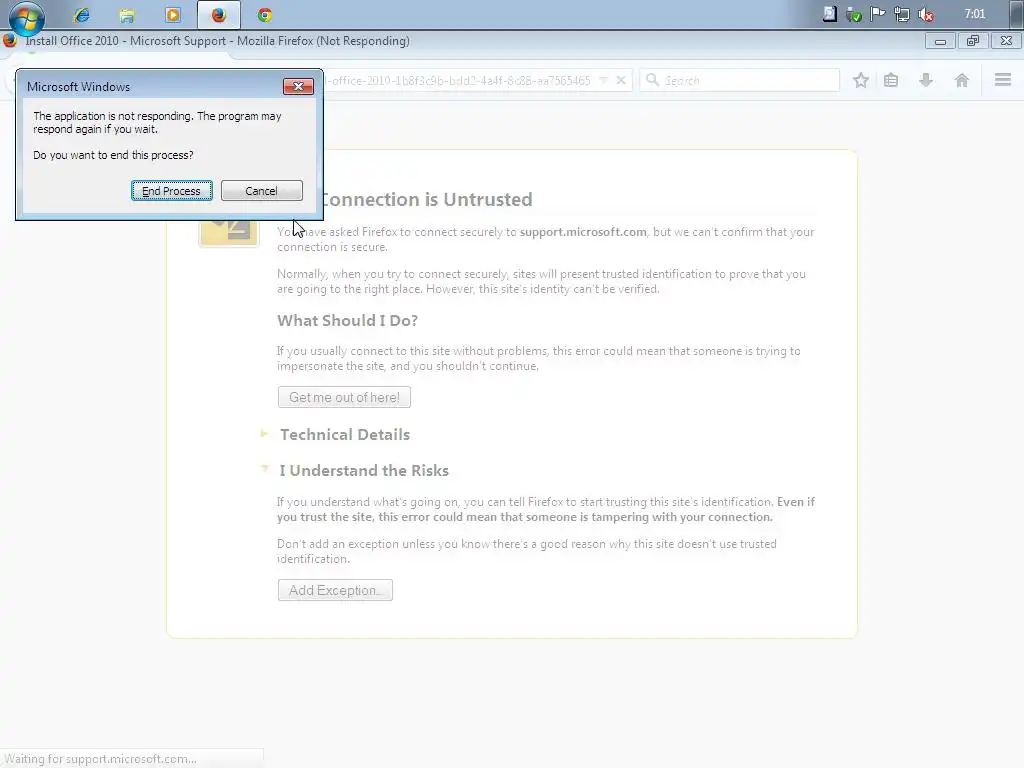1024x768 pixels.
Task: Expand the Technical Details section
Action: (345, 435)
